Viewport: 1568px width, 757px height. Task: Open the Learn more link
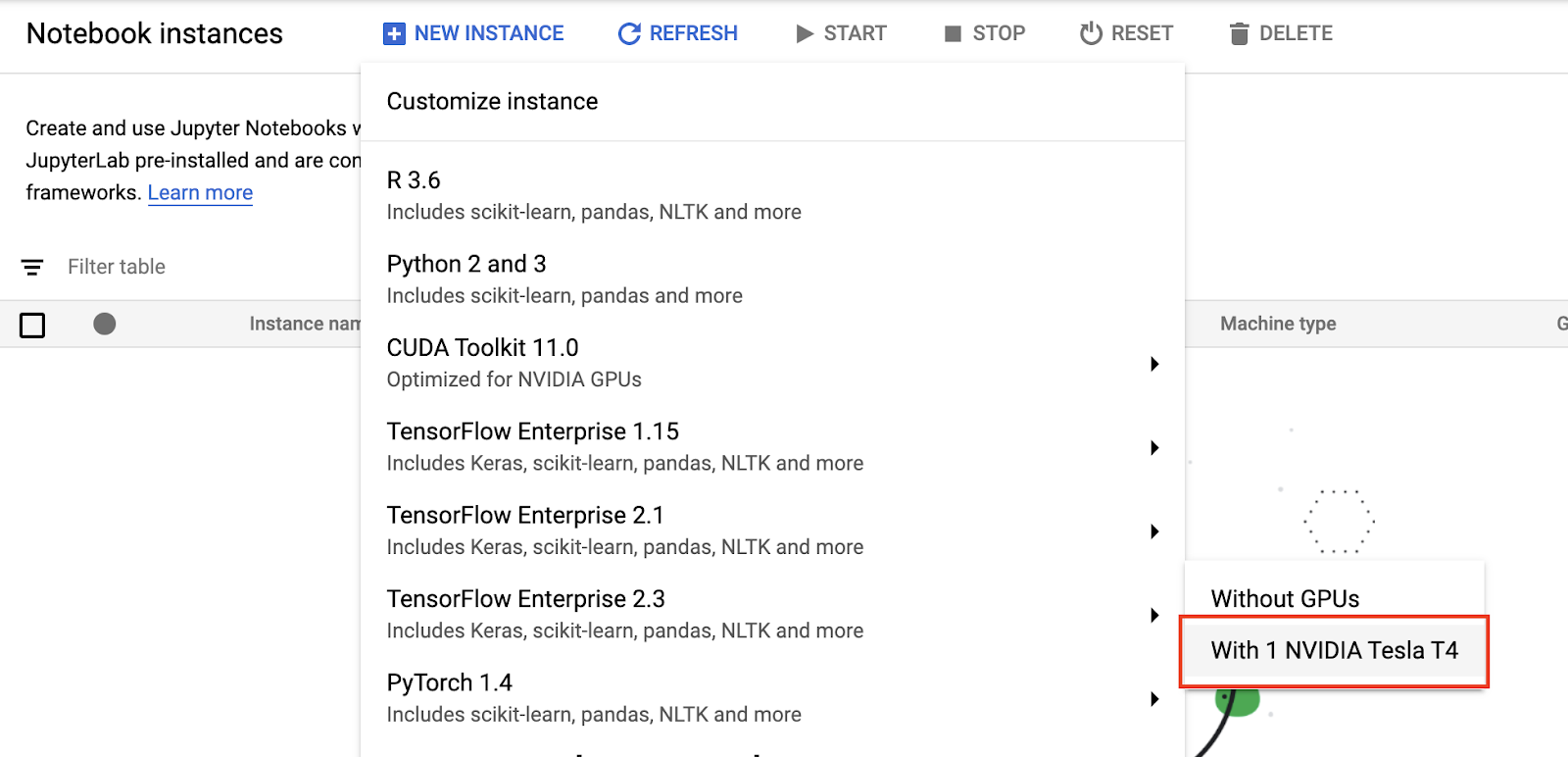[200, 193]
